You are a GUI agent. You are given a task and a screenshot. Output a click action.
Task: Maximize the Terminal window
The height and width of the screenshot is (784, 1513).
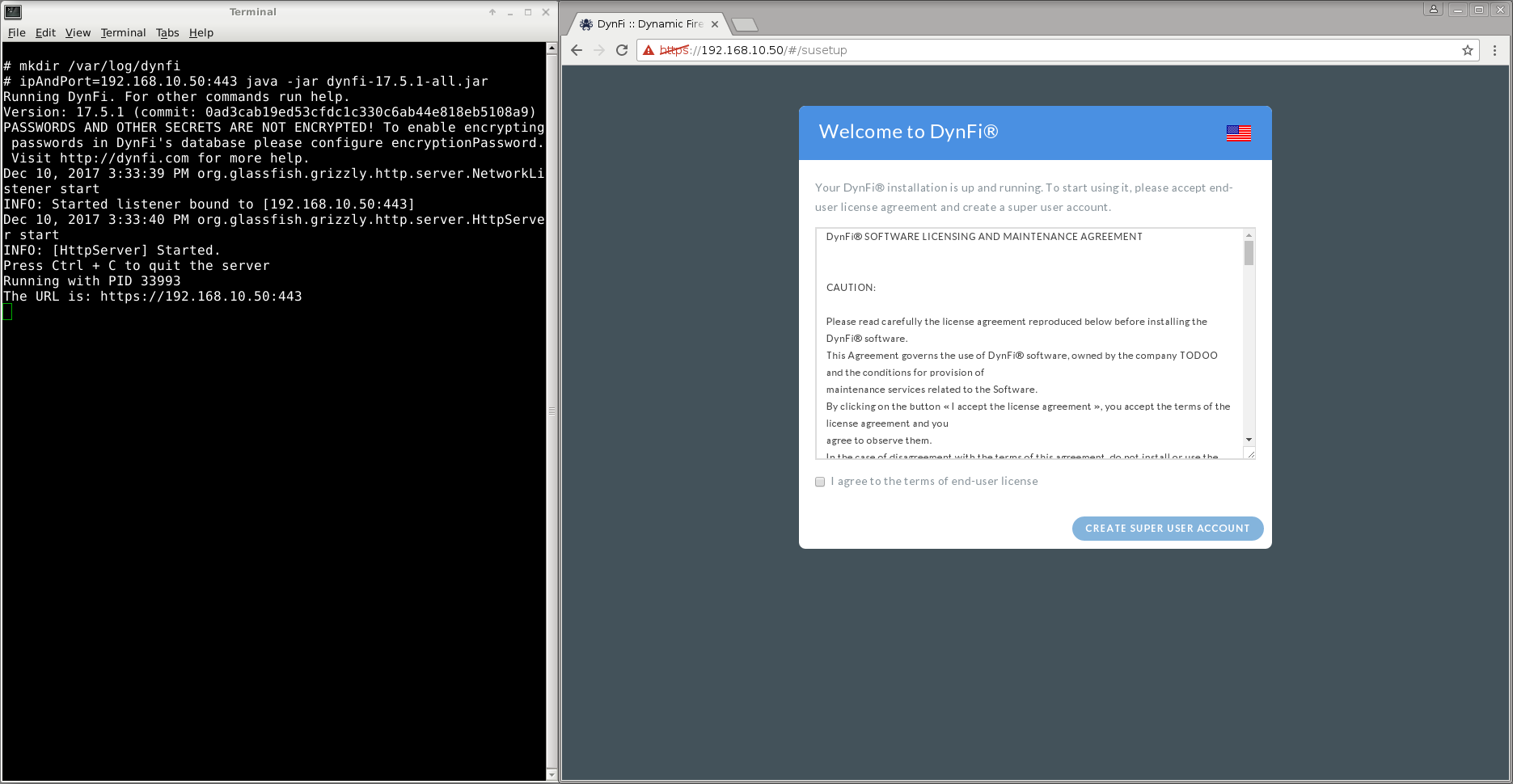click(528, 12)
